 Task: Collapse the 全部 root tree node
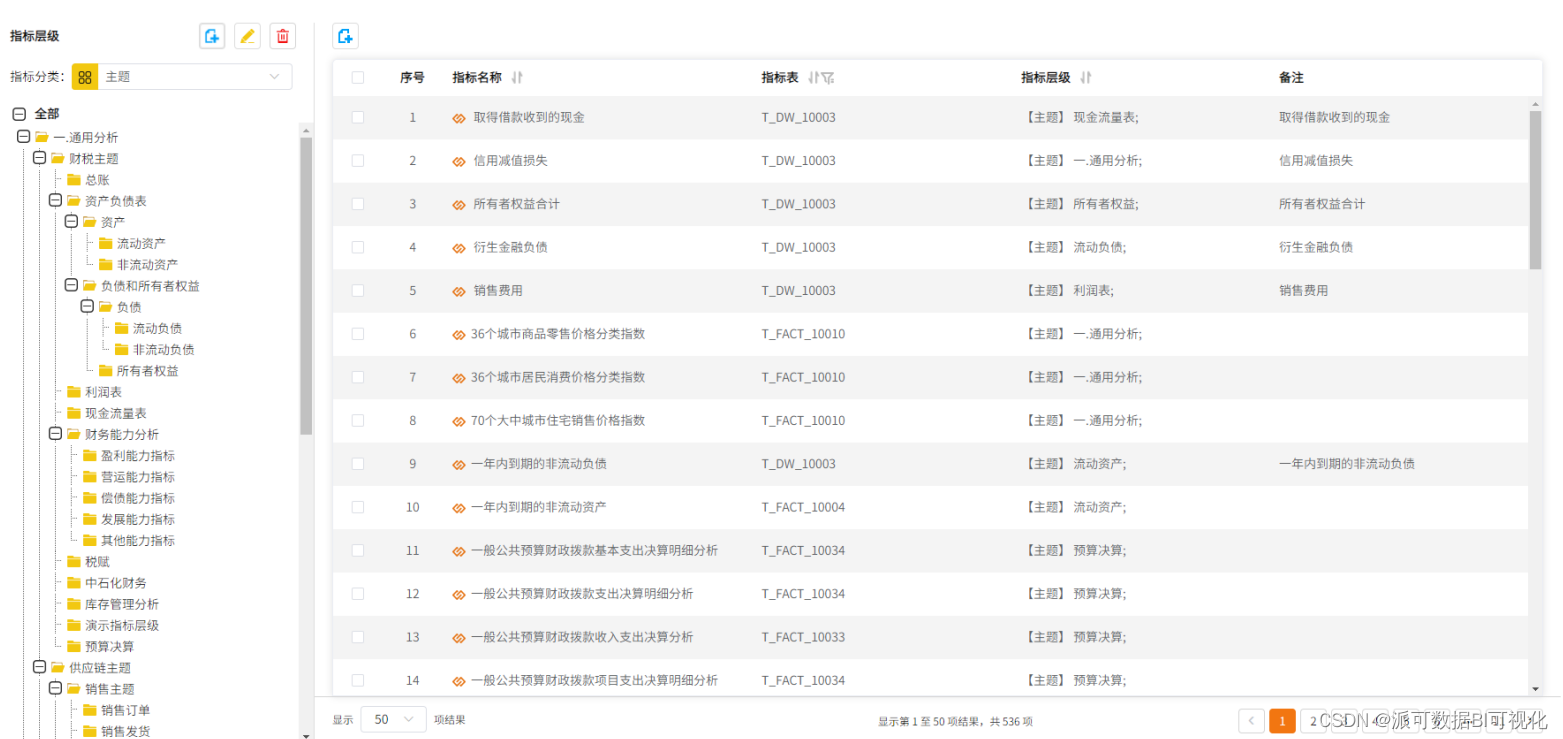tap(19, 114)
